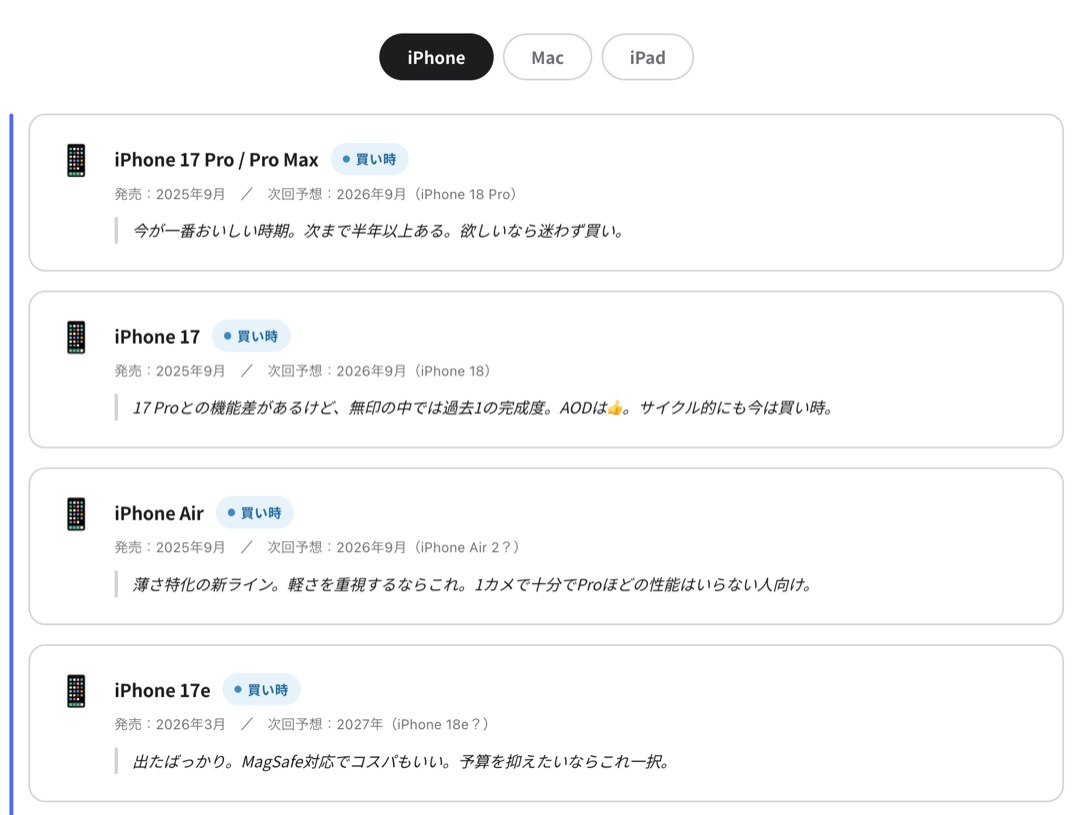Image resolution: width=1080 pixels, height=815 pixels.
Task: Click the 買い時 badge on iPhone 17 Pro / Pro Max
Action: click(x=369, y=159)
